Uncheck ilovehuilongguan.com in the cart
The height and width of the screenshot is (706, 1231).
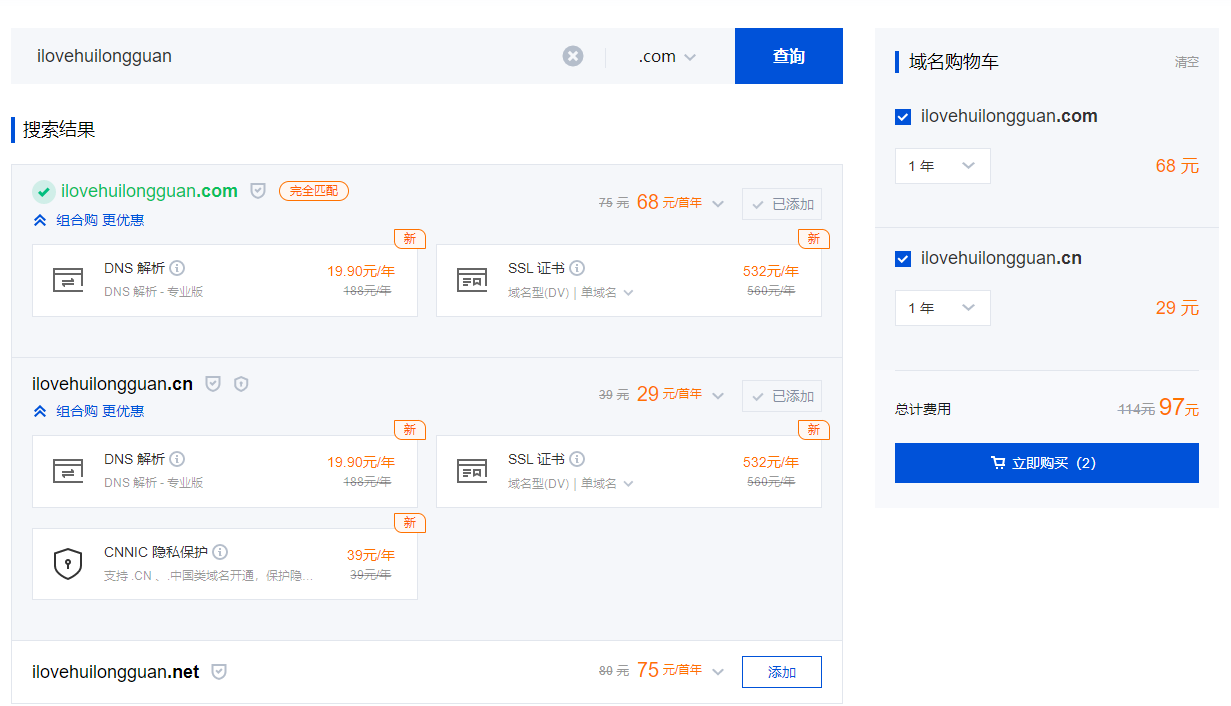(x=903, y=117)
